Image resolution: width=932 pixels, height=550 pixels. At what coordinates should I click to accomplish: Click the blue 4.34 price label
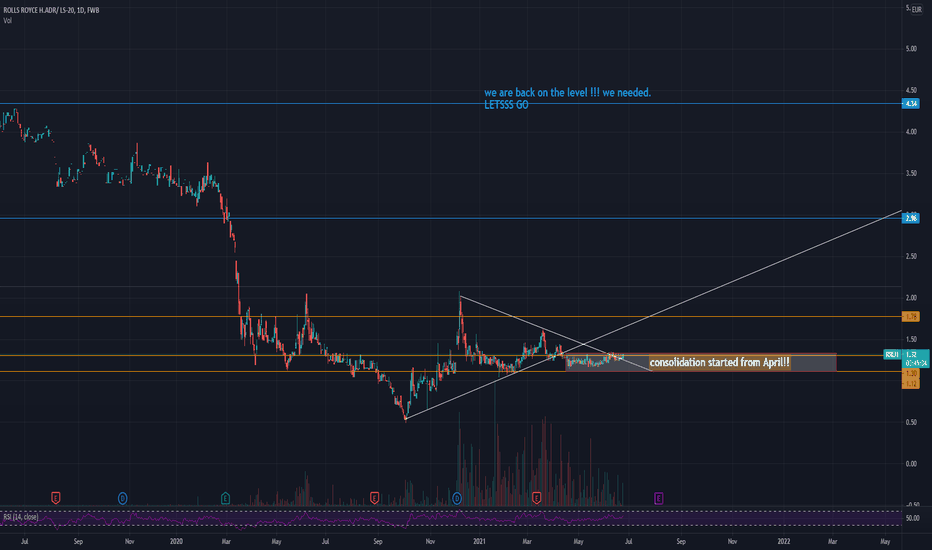911,103
